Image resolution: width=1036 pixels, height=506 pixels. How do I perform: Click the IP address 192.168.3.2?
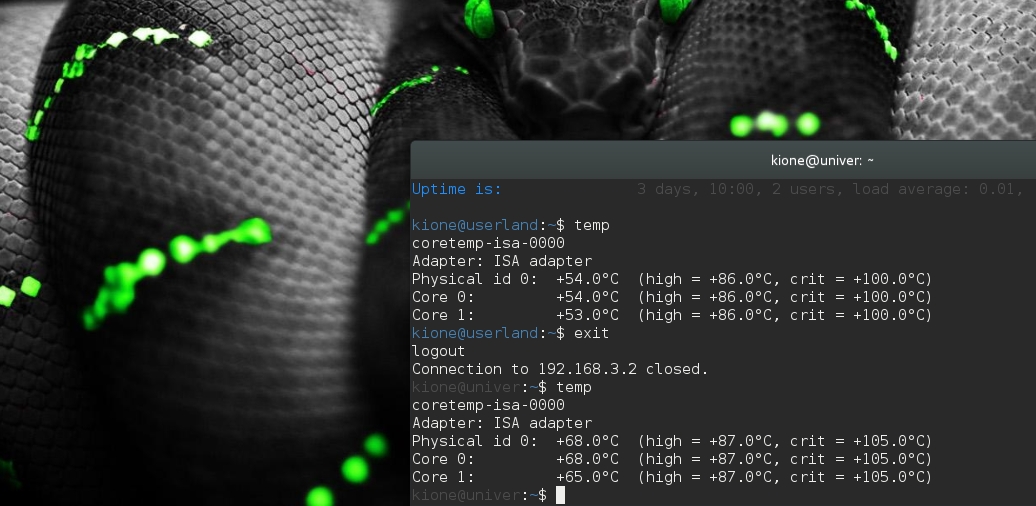coord(589,369)
